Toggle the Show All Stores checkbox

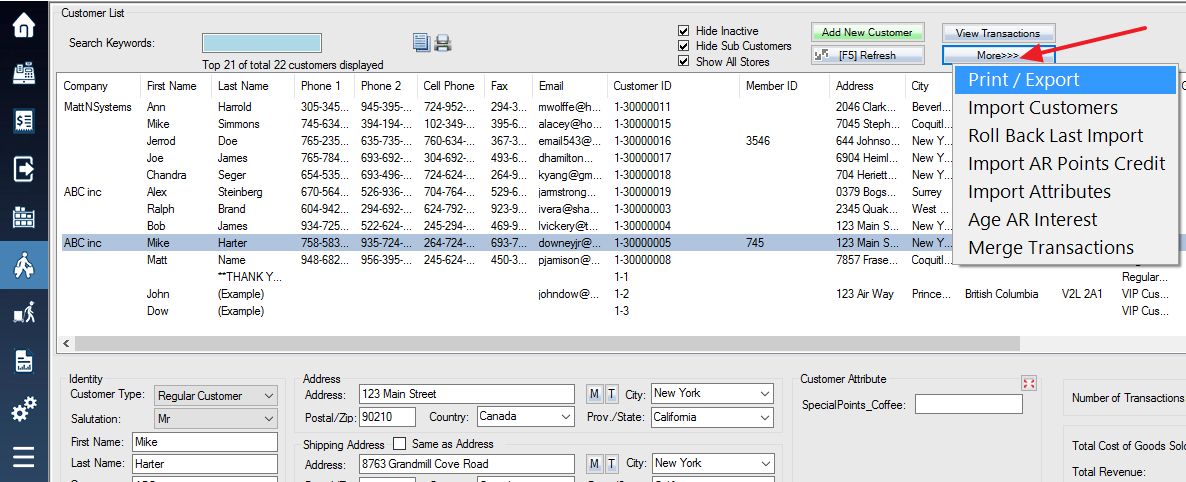(684, 61)
